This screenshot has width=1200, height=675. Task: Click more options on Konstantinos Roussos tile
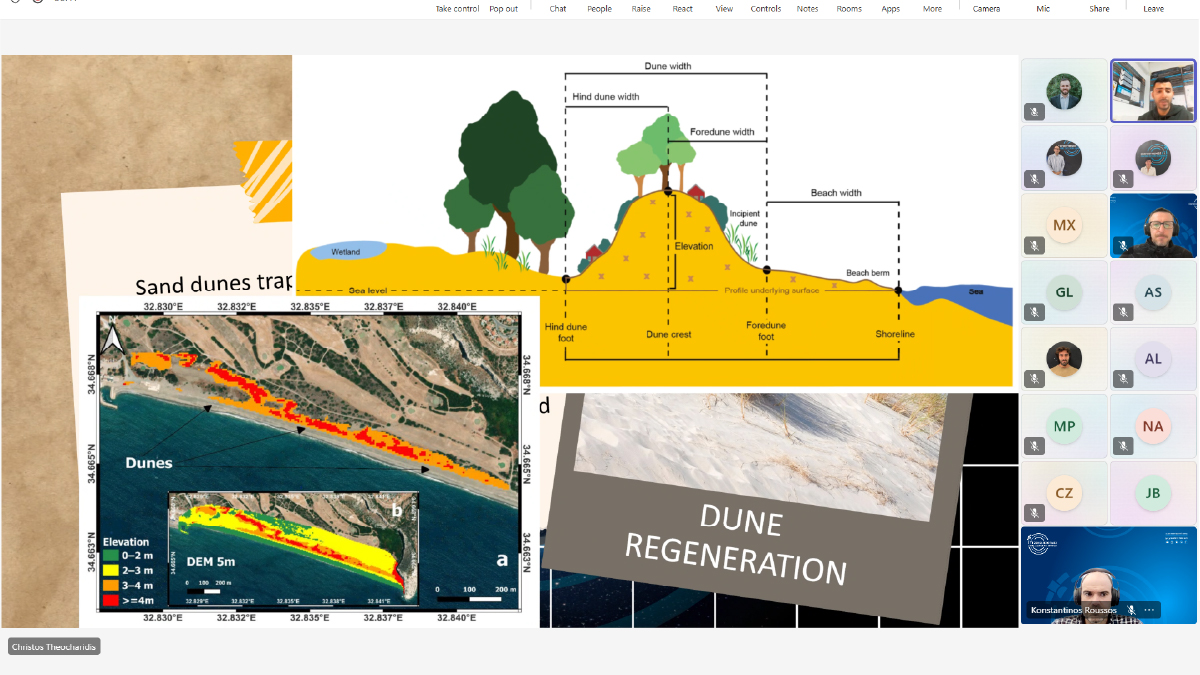(x=1150, y=610)
